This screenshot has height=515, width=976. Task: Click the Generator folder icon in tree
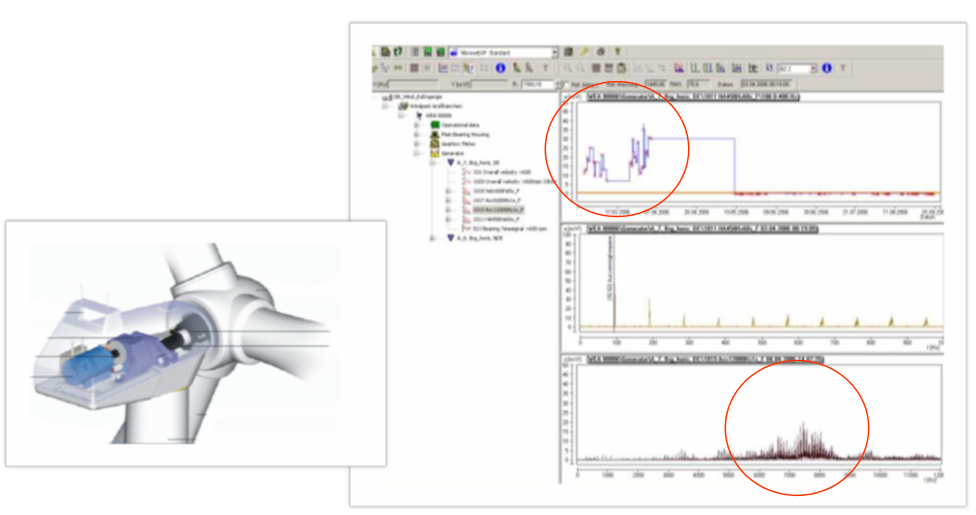click(x=435, y=153)
